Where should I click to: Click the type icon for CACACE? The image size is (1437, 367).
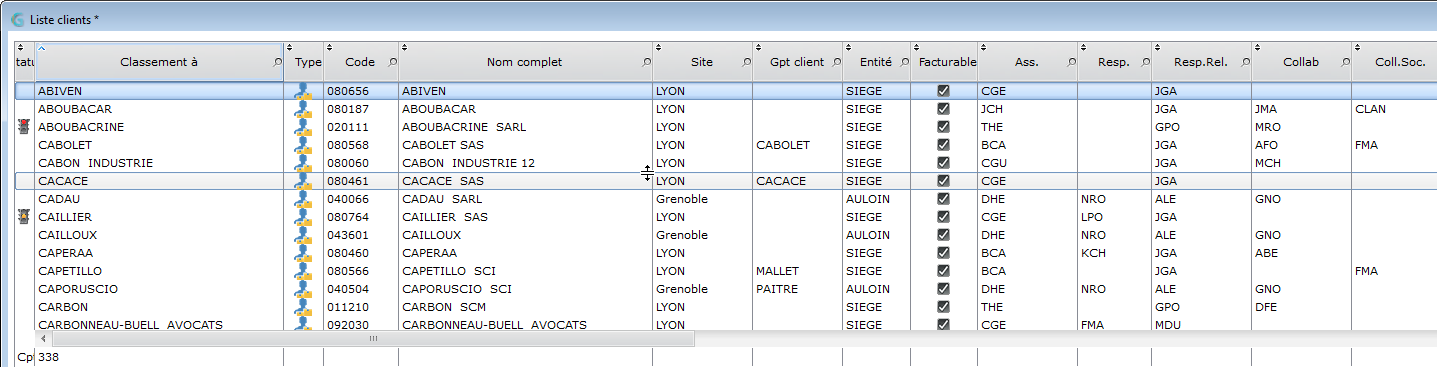[303, 181]
